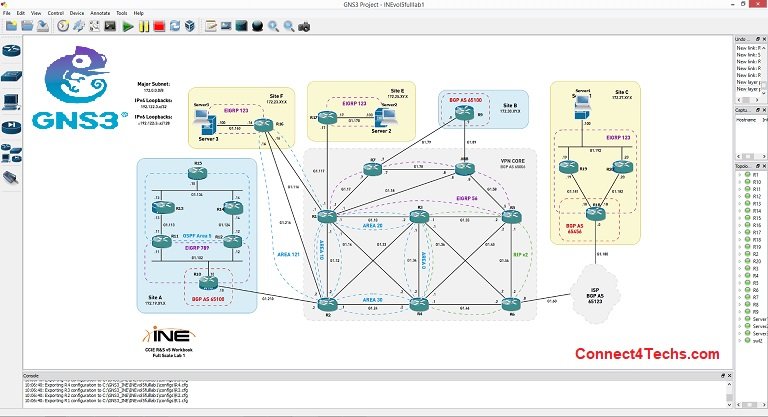Open the Annotate menu

(99, 13)
